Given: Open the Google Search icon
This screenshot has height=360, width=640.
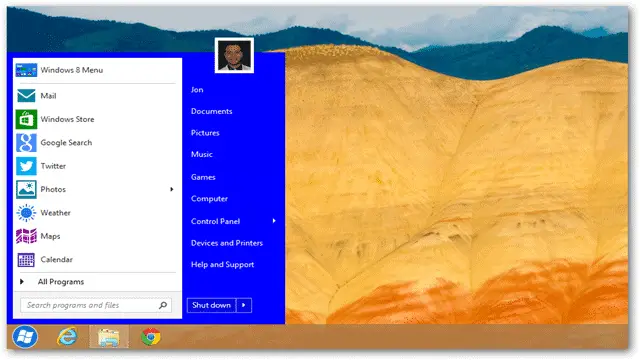Looking at the screenshot, I should point(26,143).
